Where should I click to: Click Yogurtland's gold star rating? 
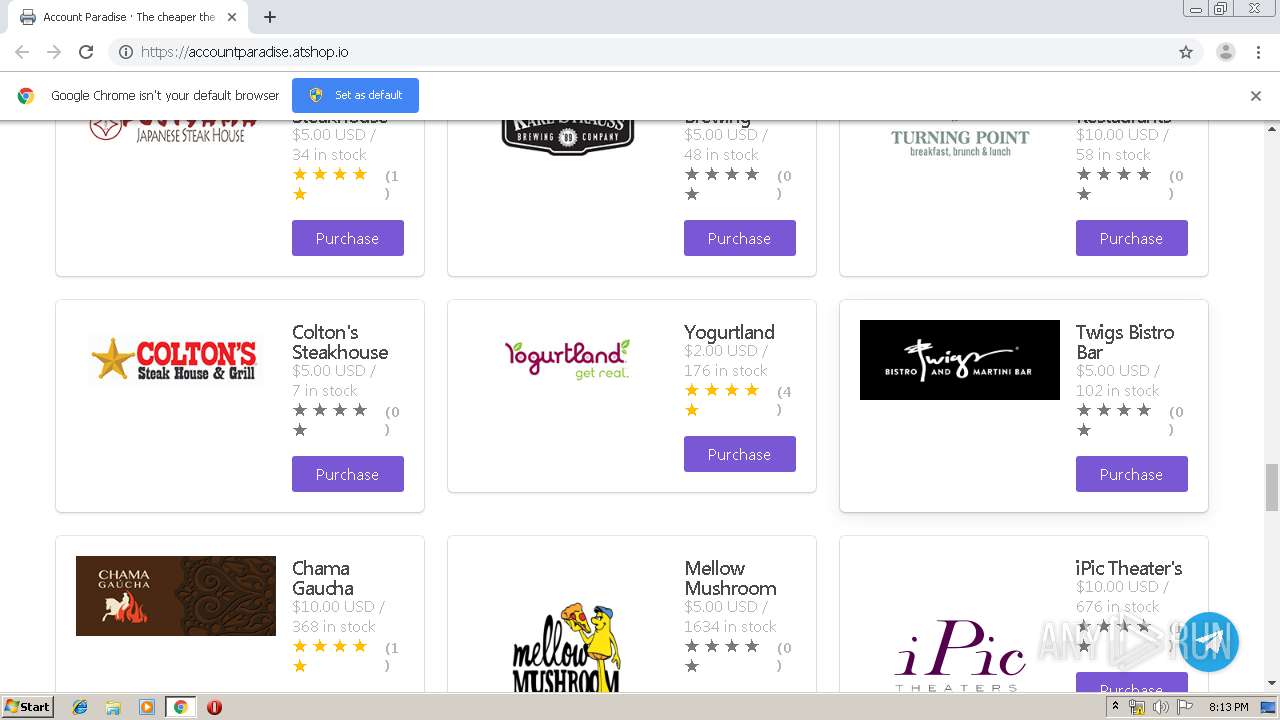click(x=722, y=400)
